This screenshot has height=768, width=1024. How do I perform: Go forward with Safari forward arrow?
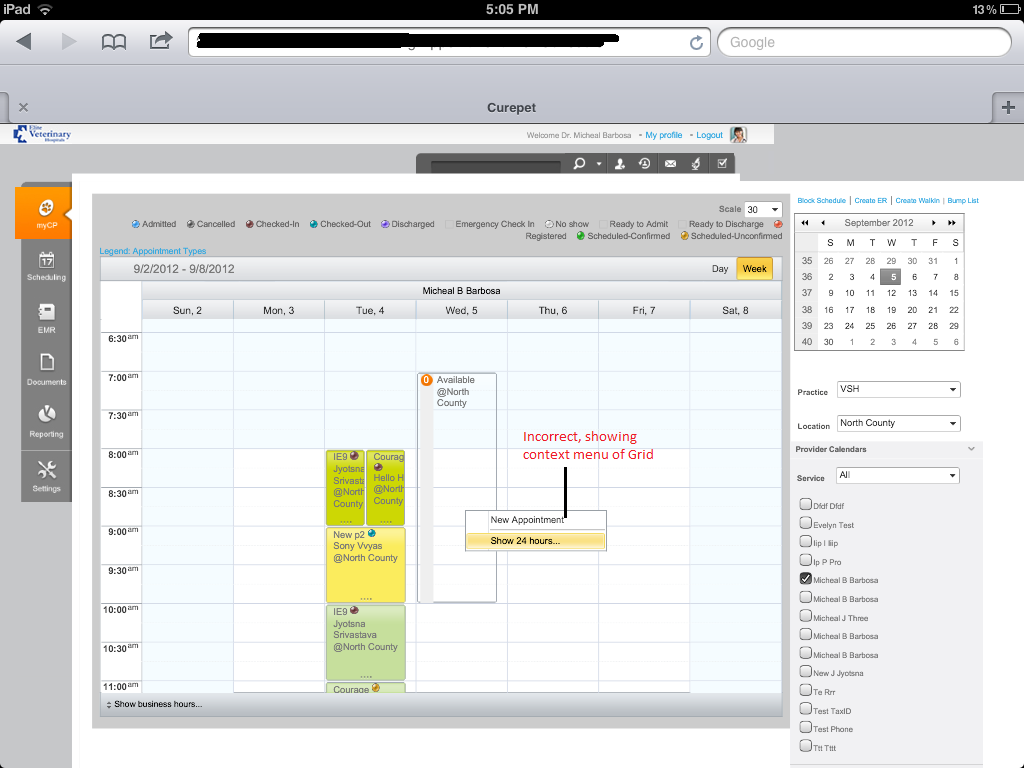point(69,42)
